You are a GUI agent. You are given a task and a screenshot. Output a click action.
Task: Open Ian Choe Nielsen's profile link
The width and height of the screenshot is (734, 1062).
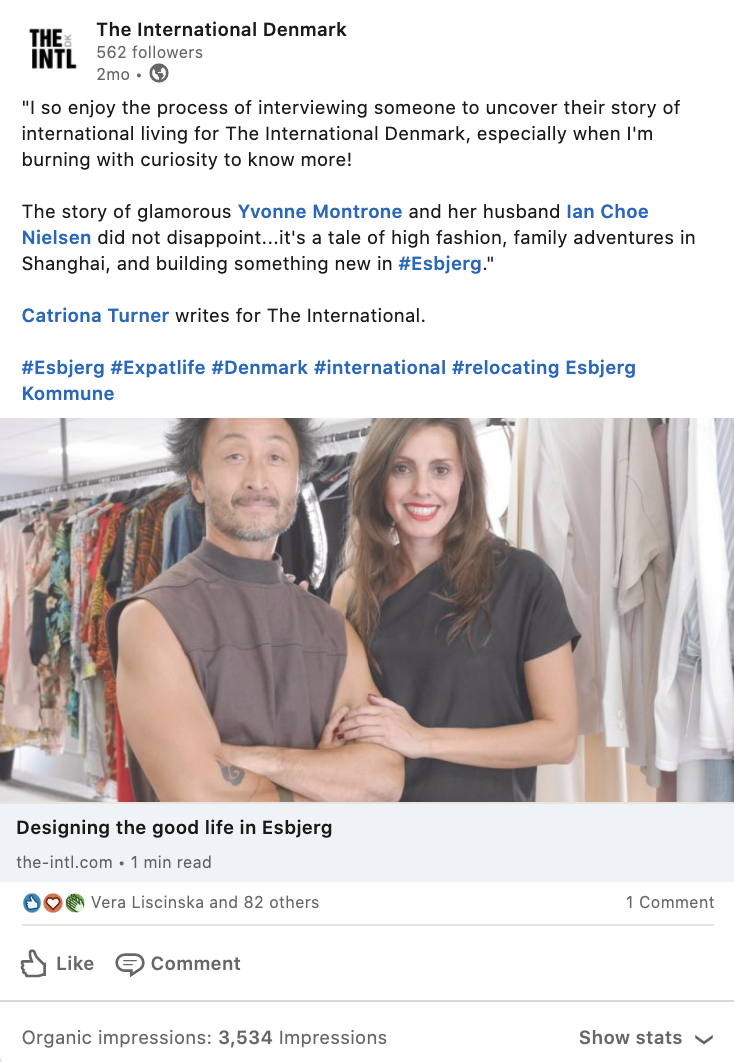335,224
